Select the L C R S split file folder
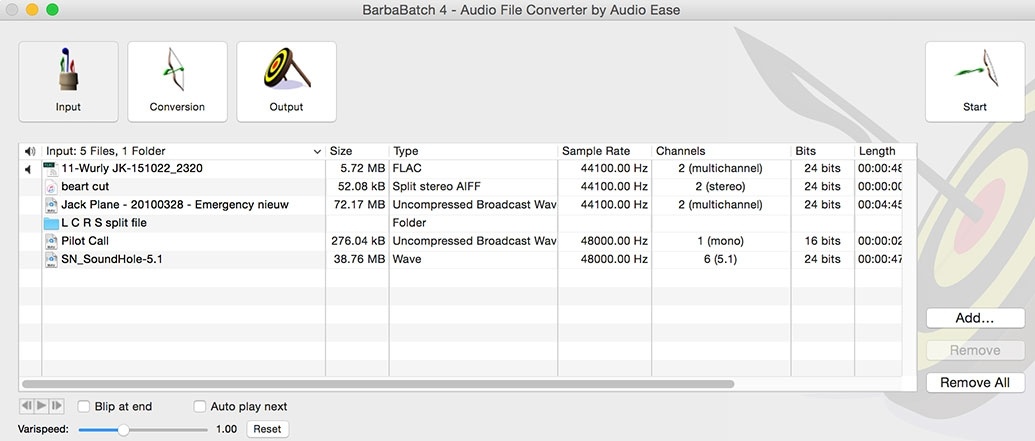The height and width of the screenshot is (441, 1035). pos(103,223)
